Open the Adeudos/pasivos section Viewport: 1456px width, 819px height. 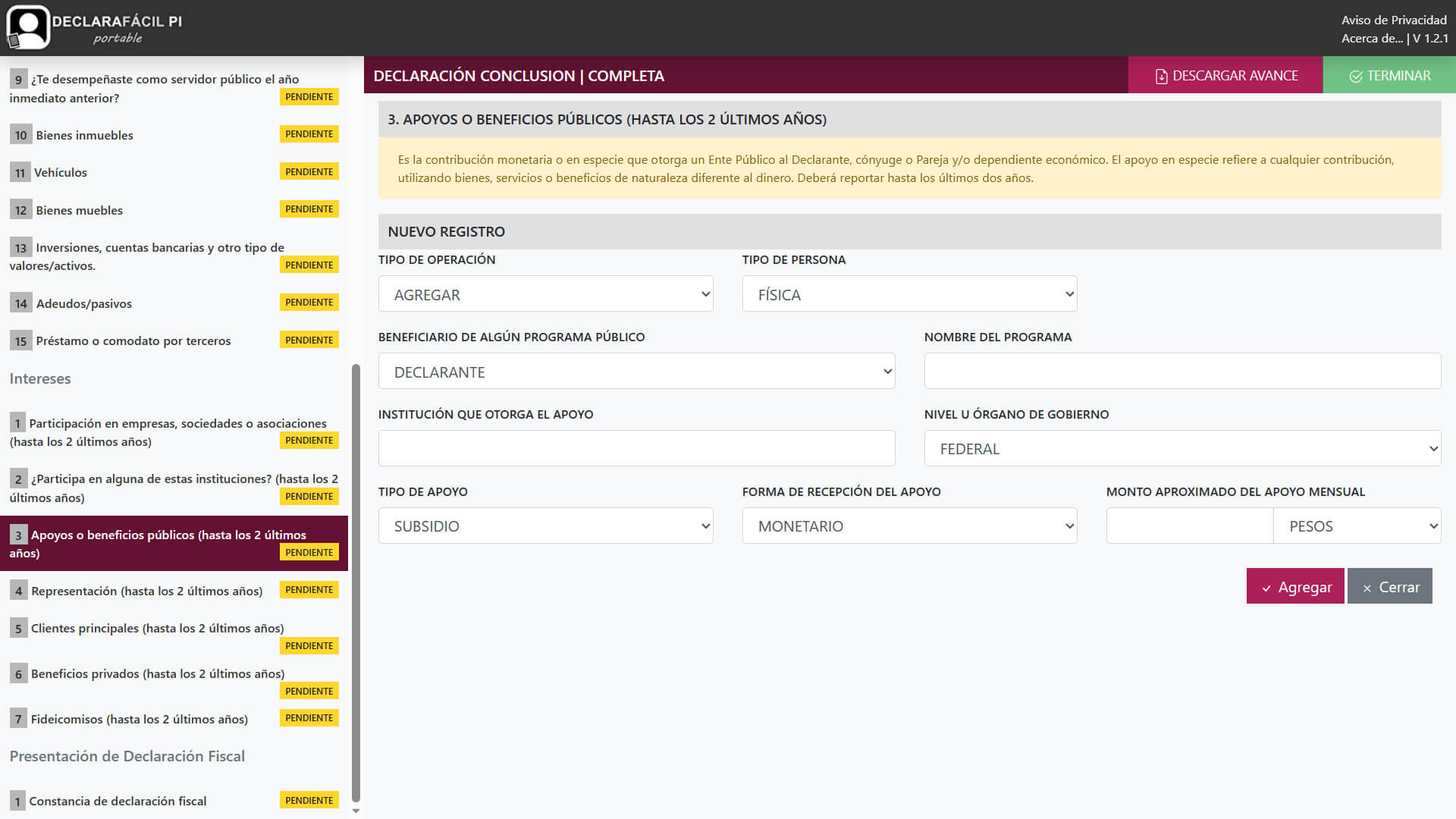pyautogui.click(x=174, y=303)
